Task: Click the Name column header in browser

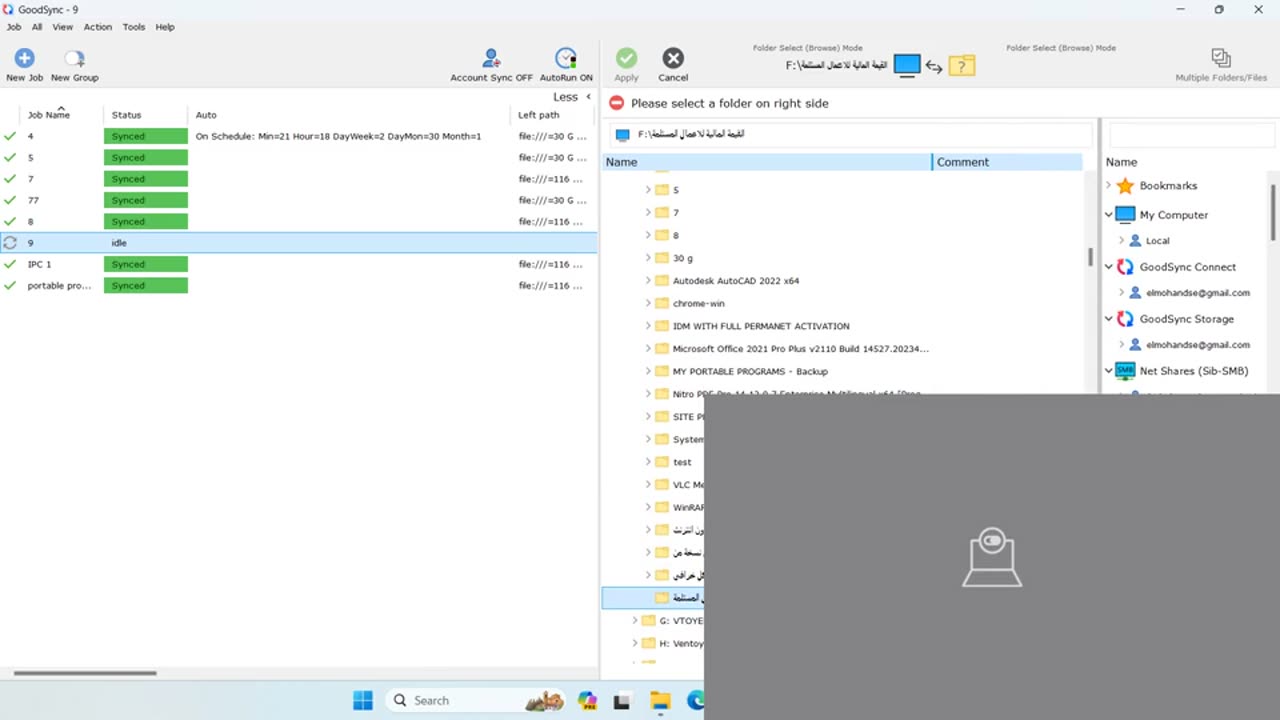Action: 767,162
